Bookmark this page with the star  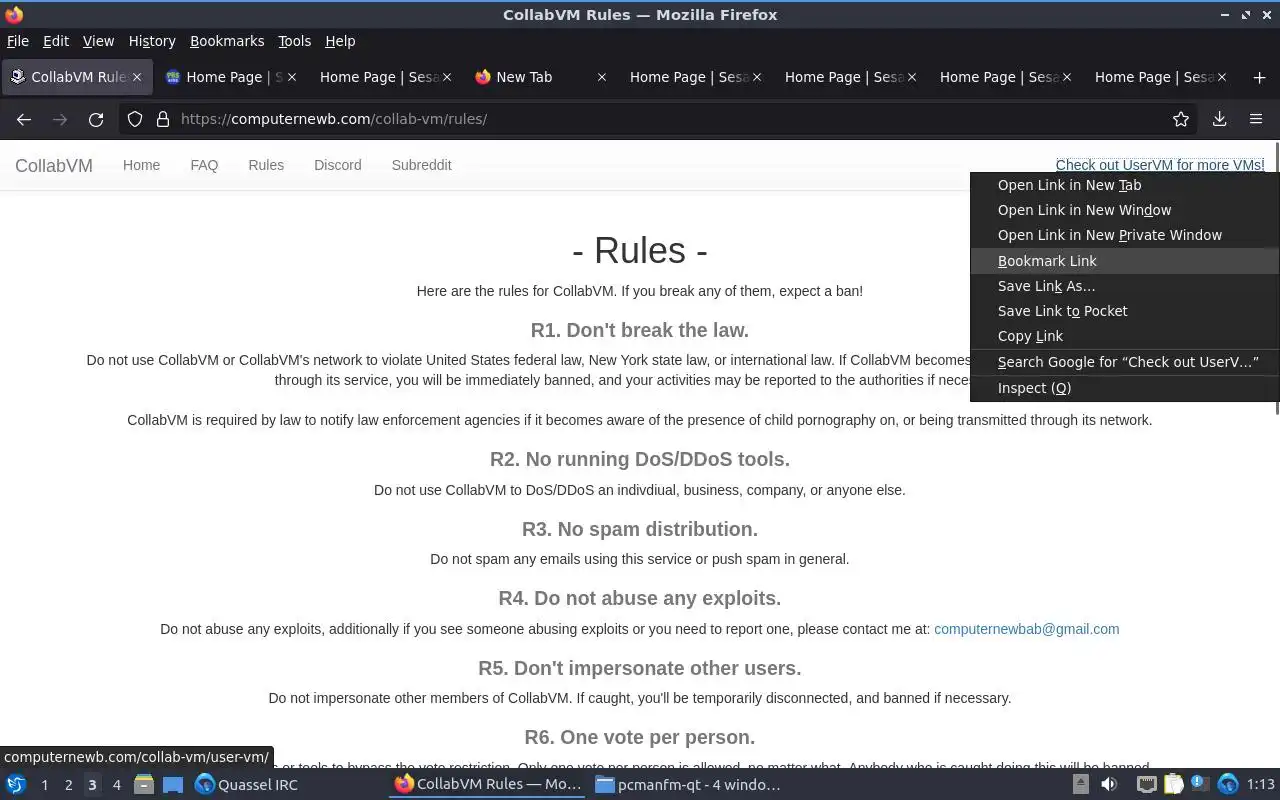1181,119
